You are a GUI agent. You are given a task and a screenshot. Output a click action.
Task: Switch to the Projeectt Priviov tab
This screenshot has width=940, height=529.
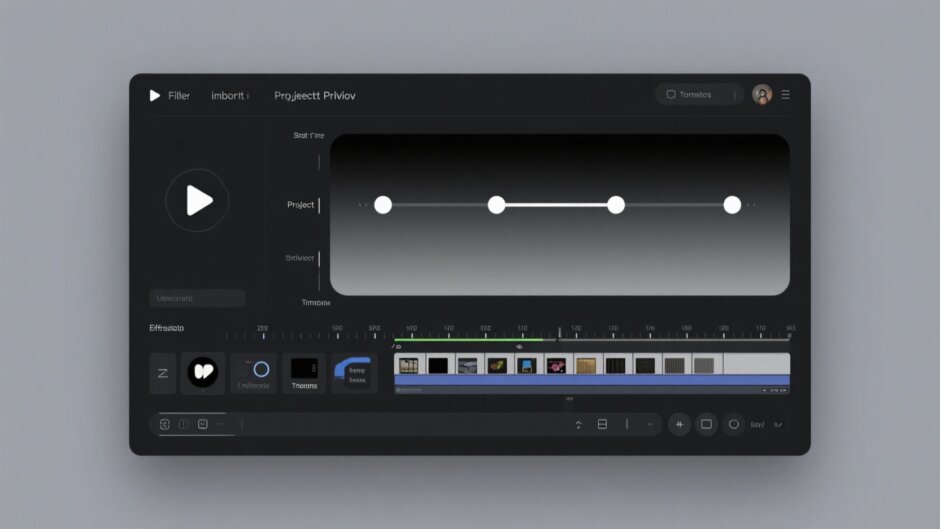pos(315,95)
